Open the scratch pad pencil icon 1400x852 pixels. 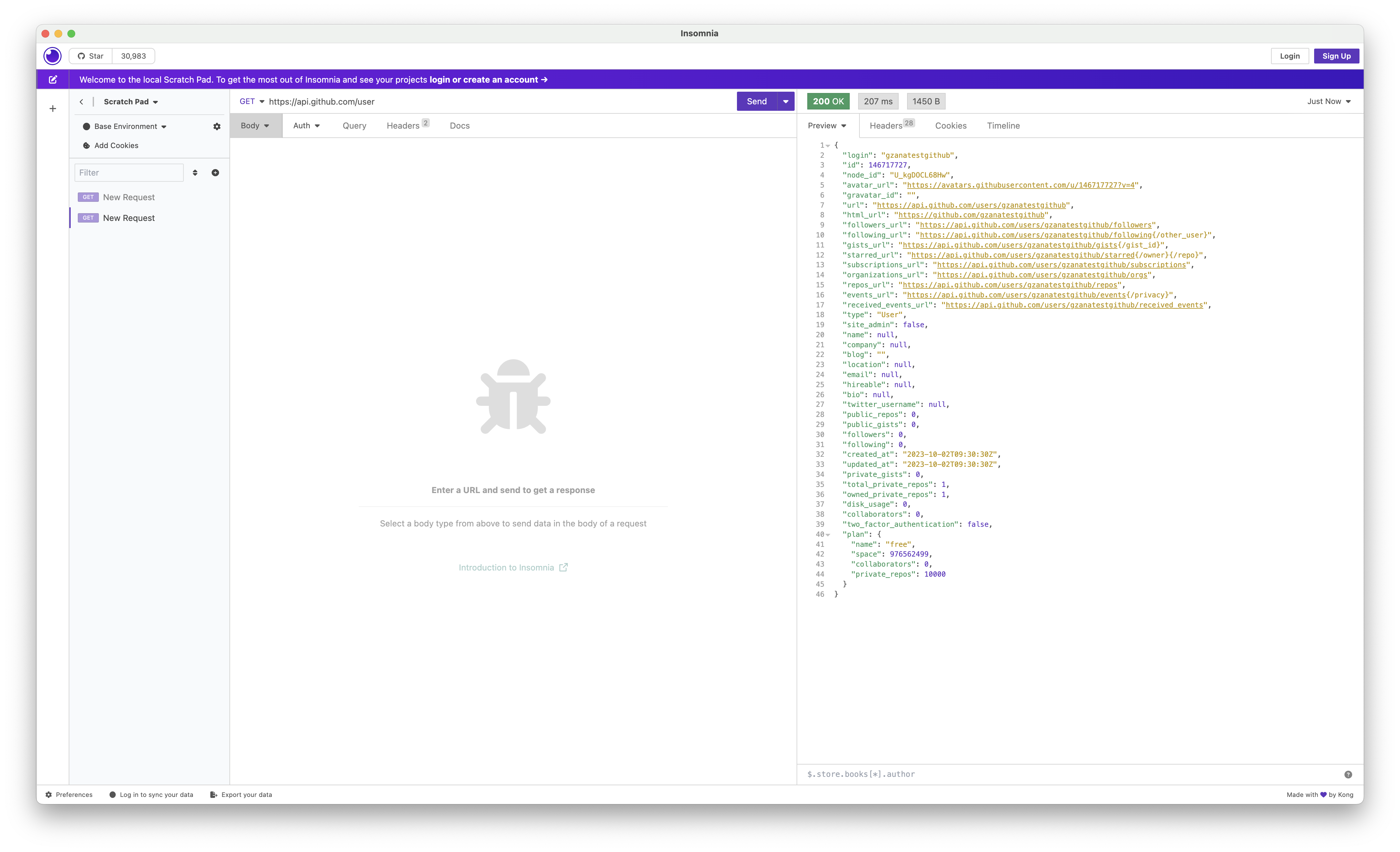(x=53, y=79)
